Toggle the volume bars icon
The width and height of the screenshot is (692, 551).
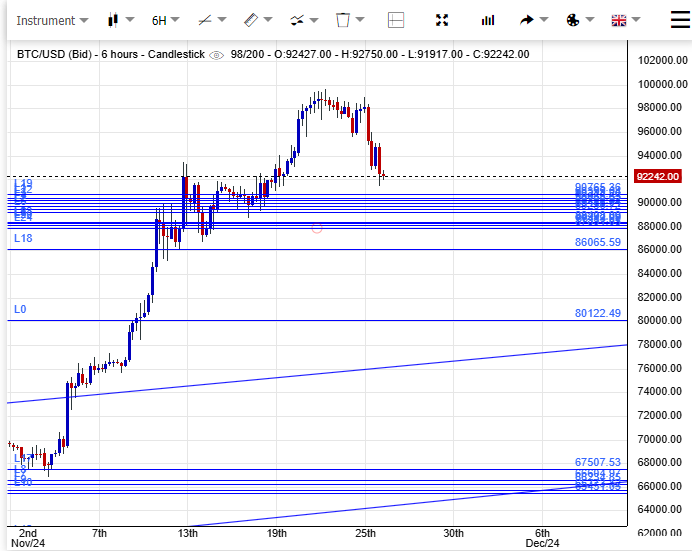[488, 20]
